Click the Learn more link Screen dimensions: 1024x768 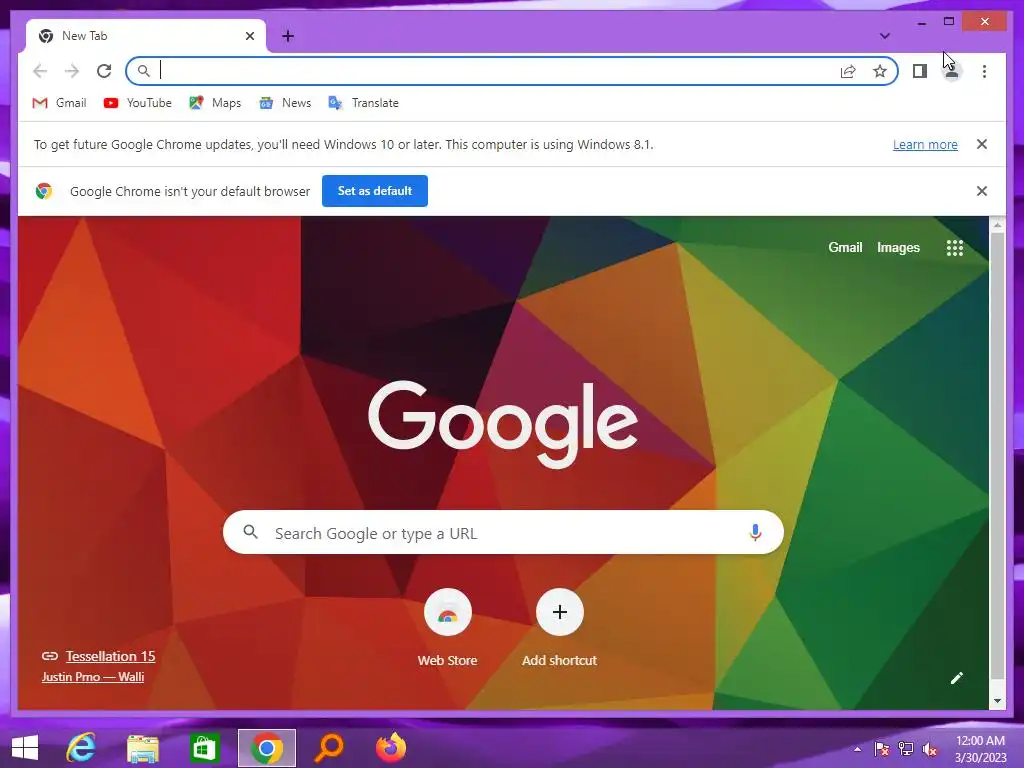(x=925, y=144)
